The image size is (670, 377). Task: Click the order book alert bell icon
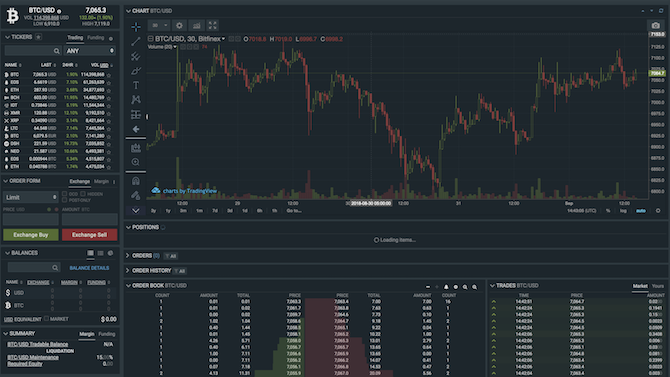(446, 287)
